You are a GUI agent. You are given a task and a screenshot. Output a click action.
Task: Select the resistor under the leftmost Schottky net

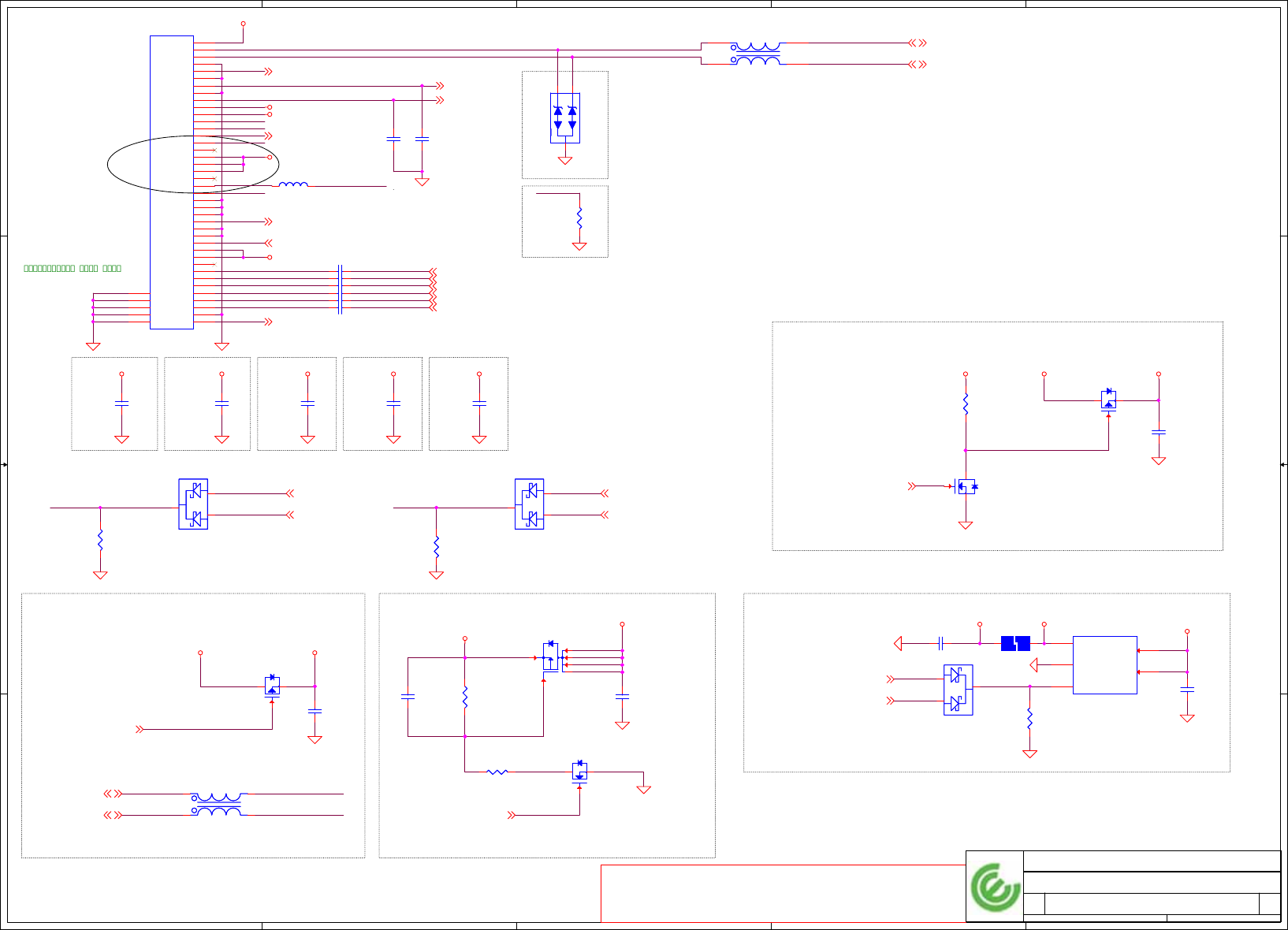click(100, 540)
